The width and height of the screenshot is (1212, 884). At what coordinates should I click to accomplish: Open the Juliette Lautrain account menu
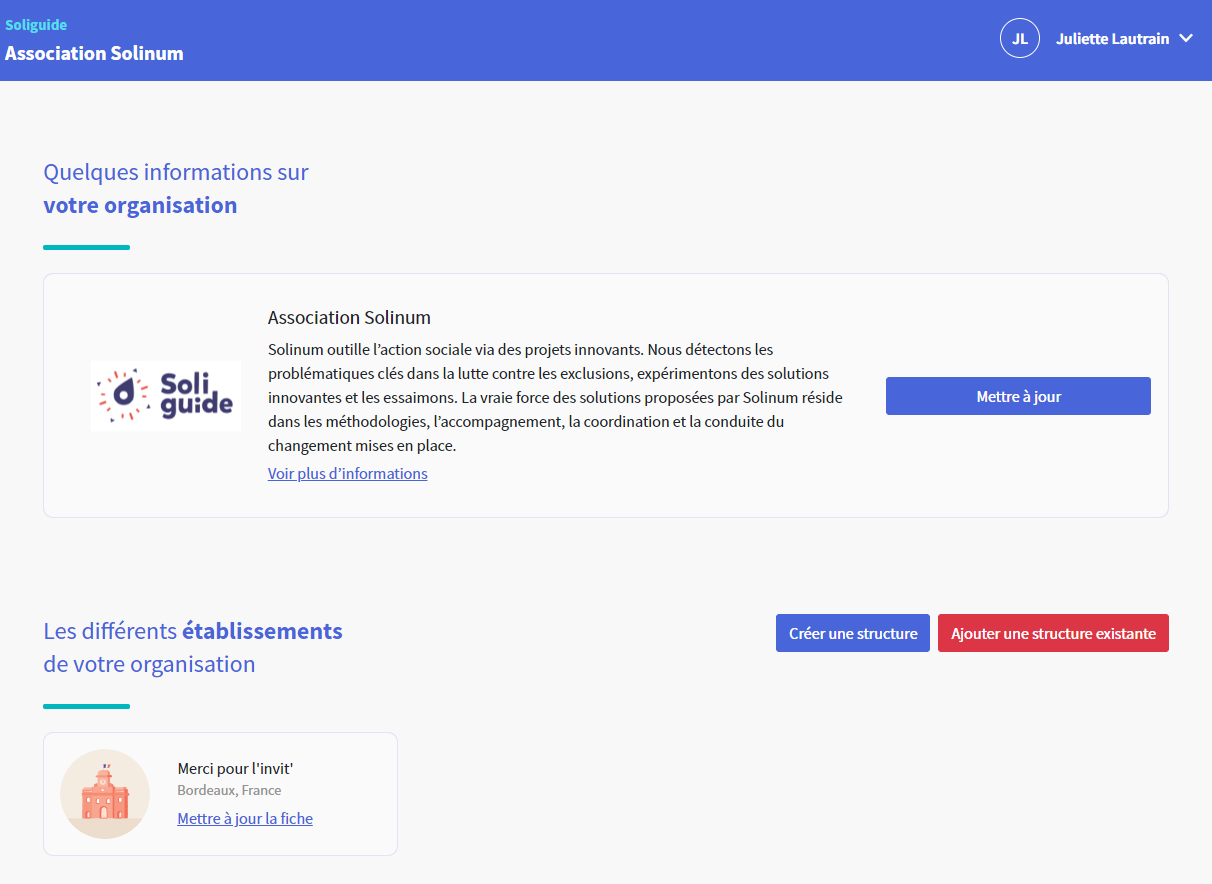pos(1112,39)
